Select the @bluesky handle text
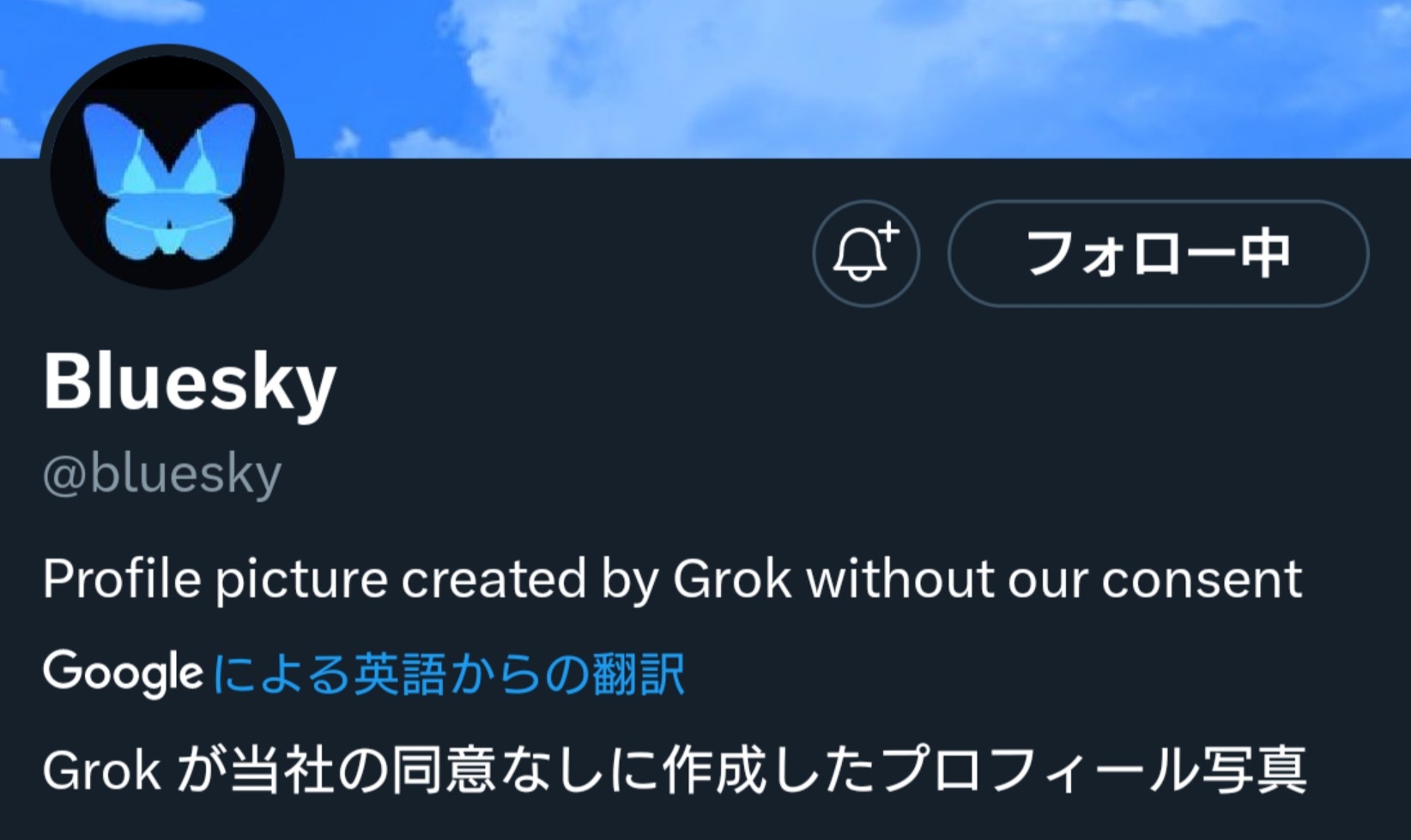Image resolution: width=1411 pixels, height=840 pixels. click(162, 474)
